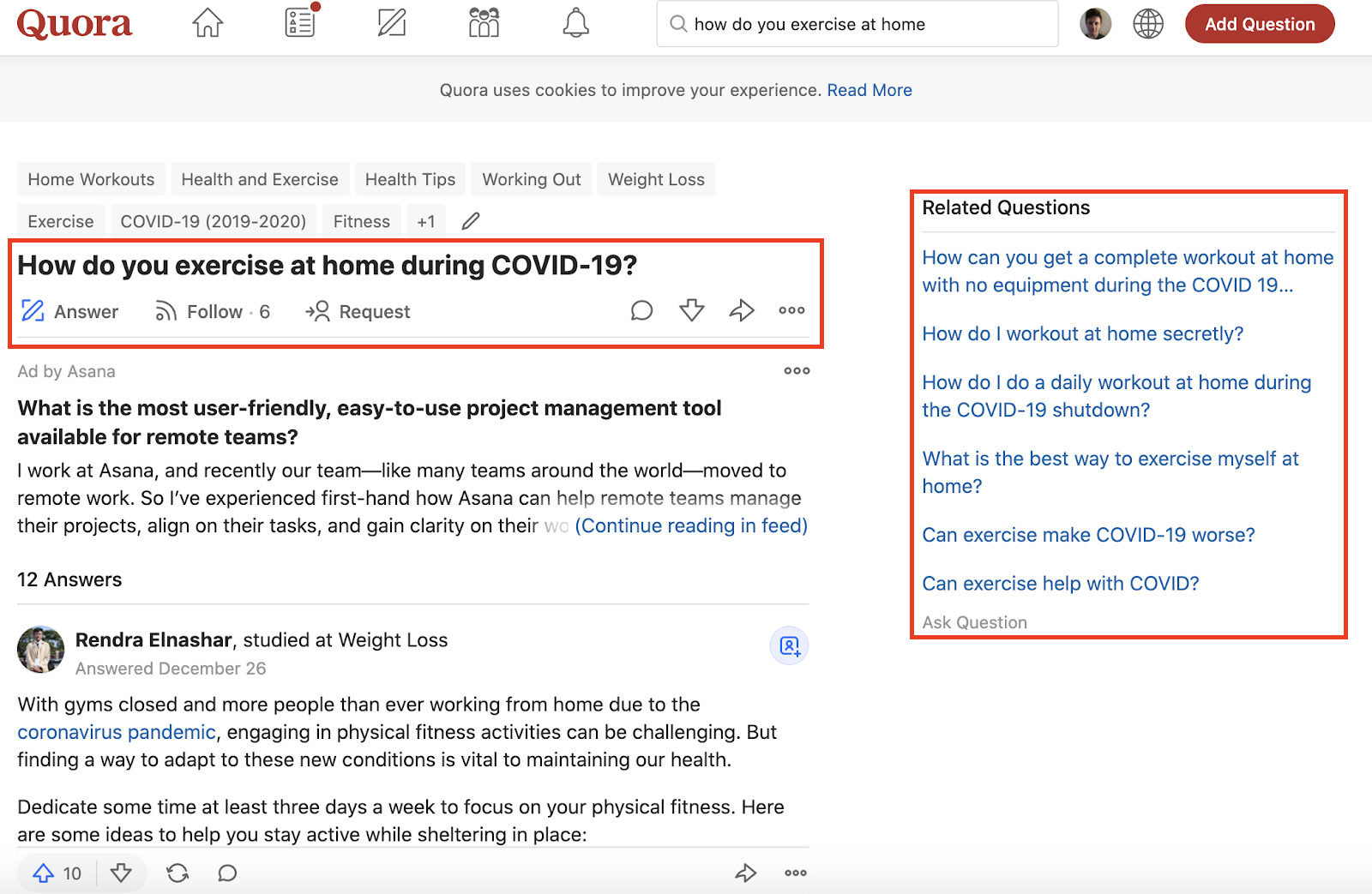
Task: Select the COVID-19 (2019-2020) topic tag
Action: click(x=214, y=221)
